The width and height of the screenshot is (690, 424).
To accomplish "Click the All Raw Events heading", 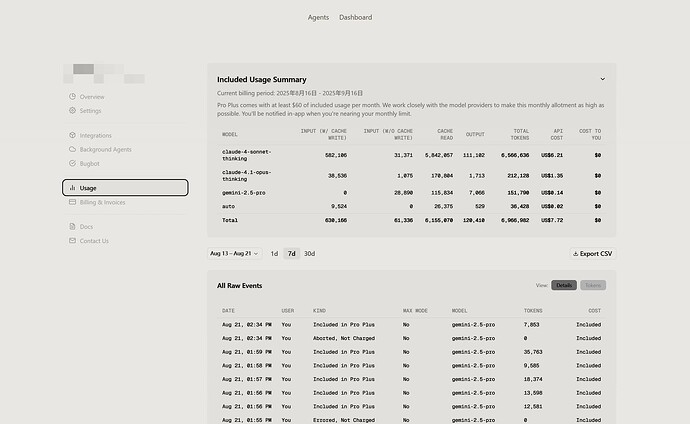I will click(239, 285).
